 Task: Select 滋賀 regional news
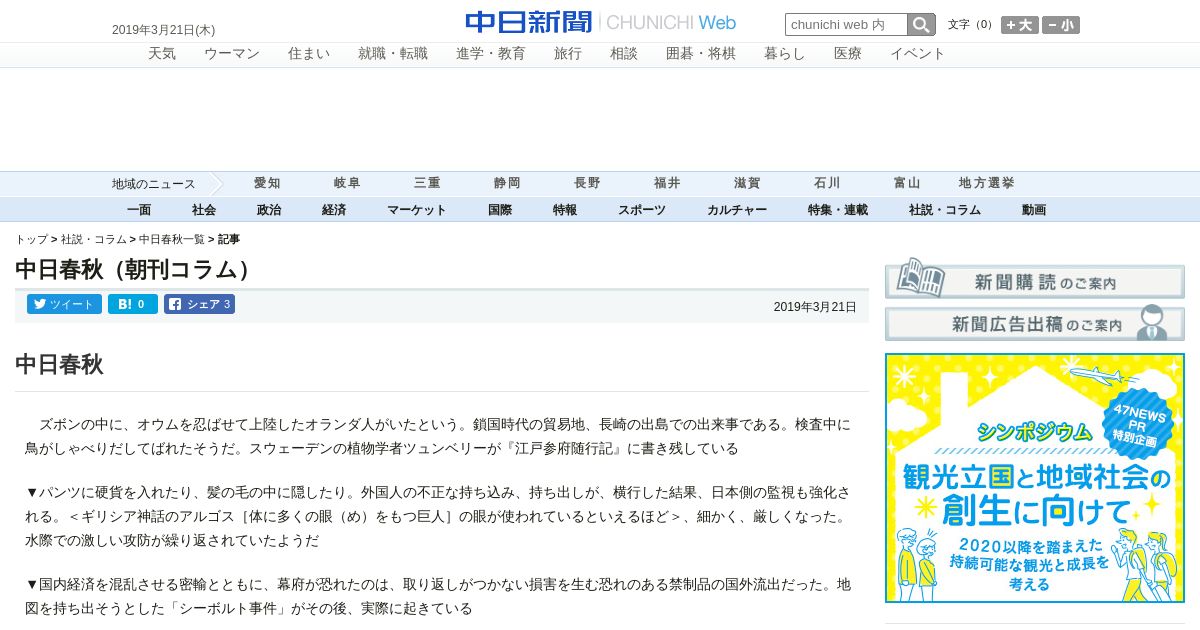[x=747, y=183]
